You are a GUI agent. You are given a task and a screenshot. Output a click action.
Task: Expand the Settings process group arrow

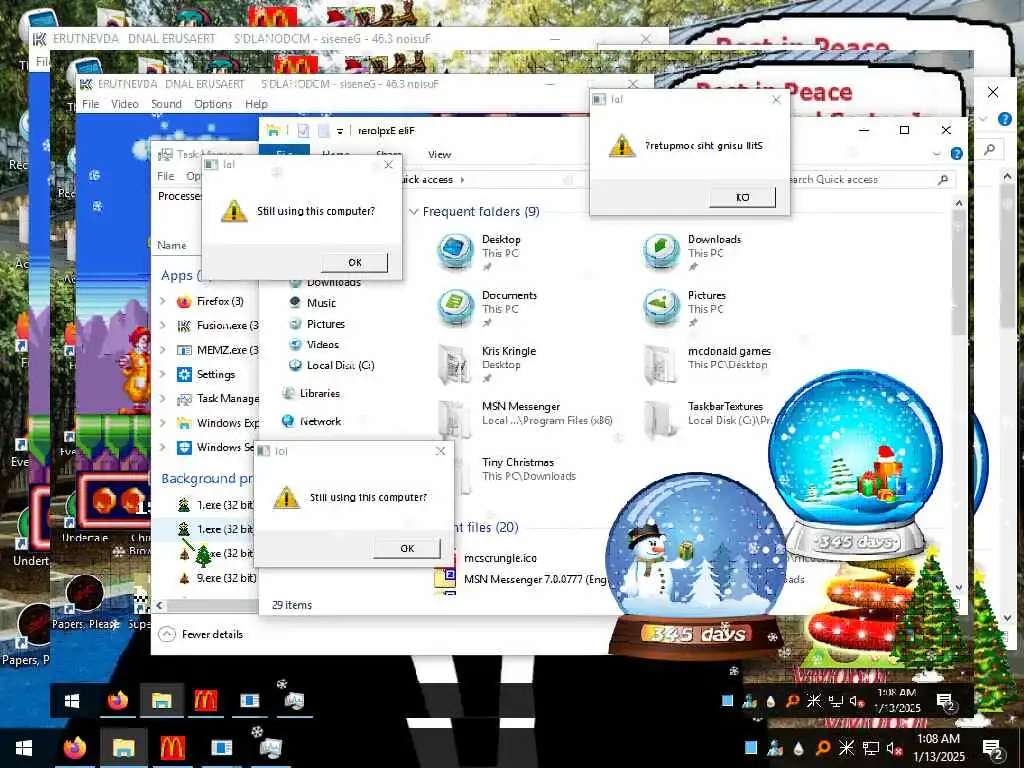163,374
